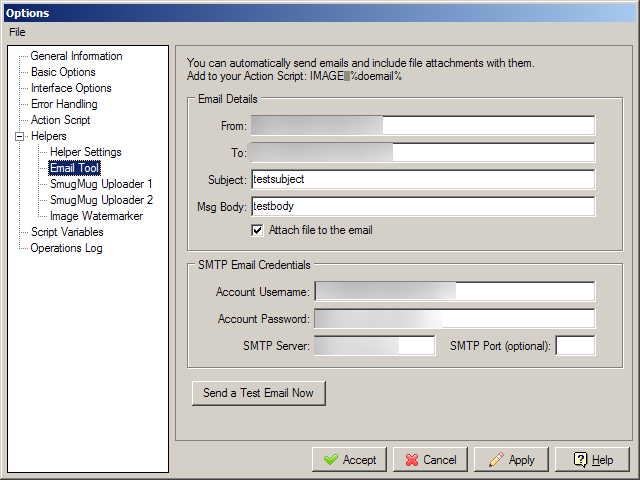Click the Cancel button
Image resolution: width=640 pixels, height=480 pixels.
click(x=430, y=460)
